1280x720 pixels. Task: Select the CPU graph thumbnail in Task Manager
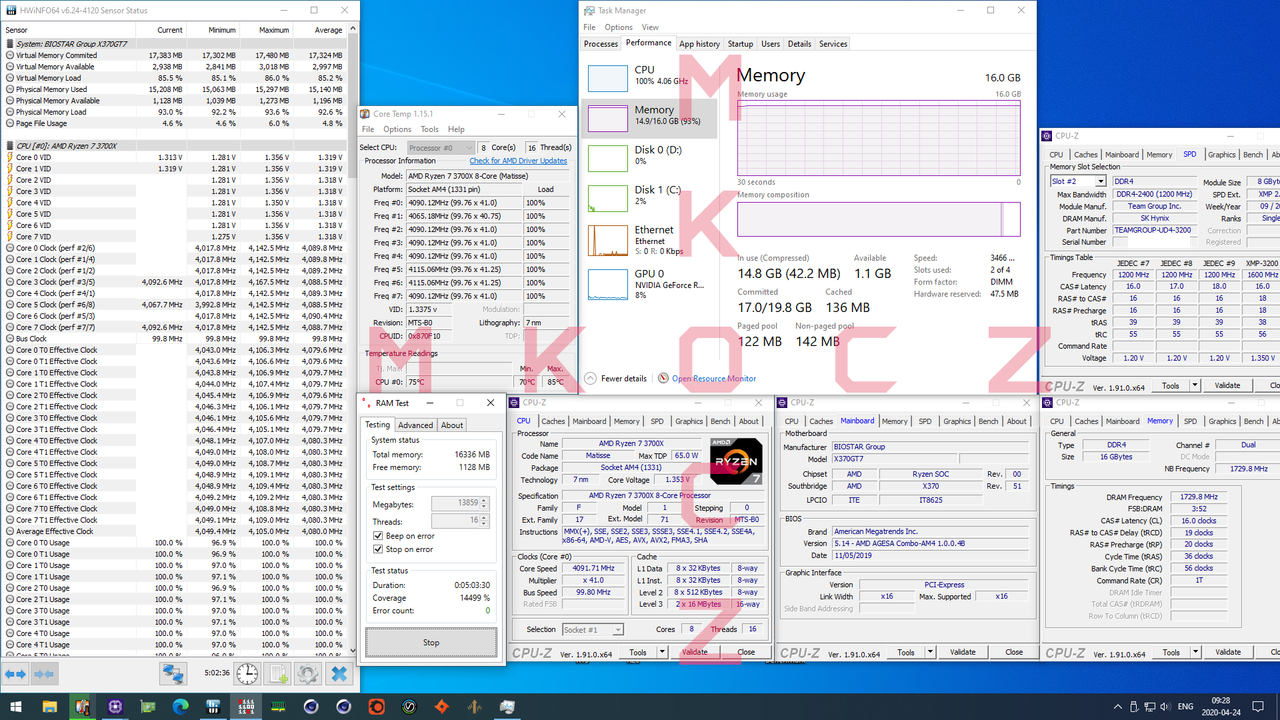pyautogui.click(x=607, y=79)
